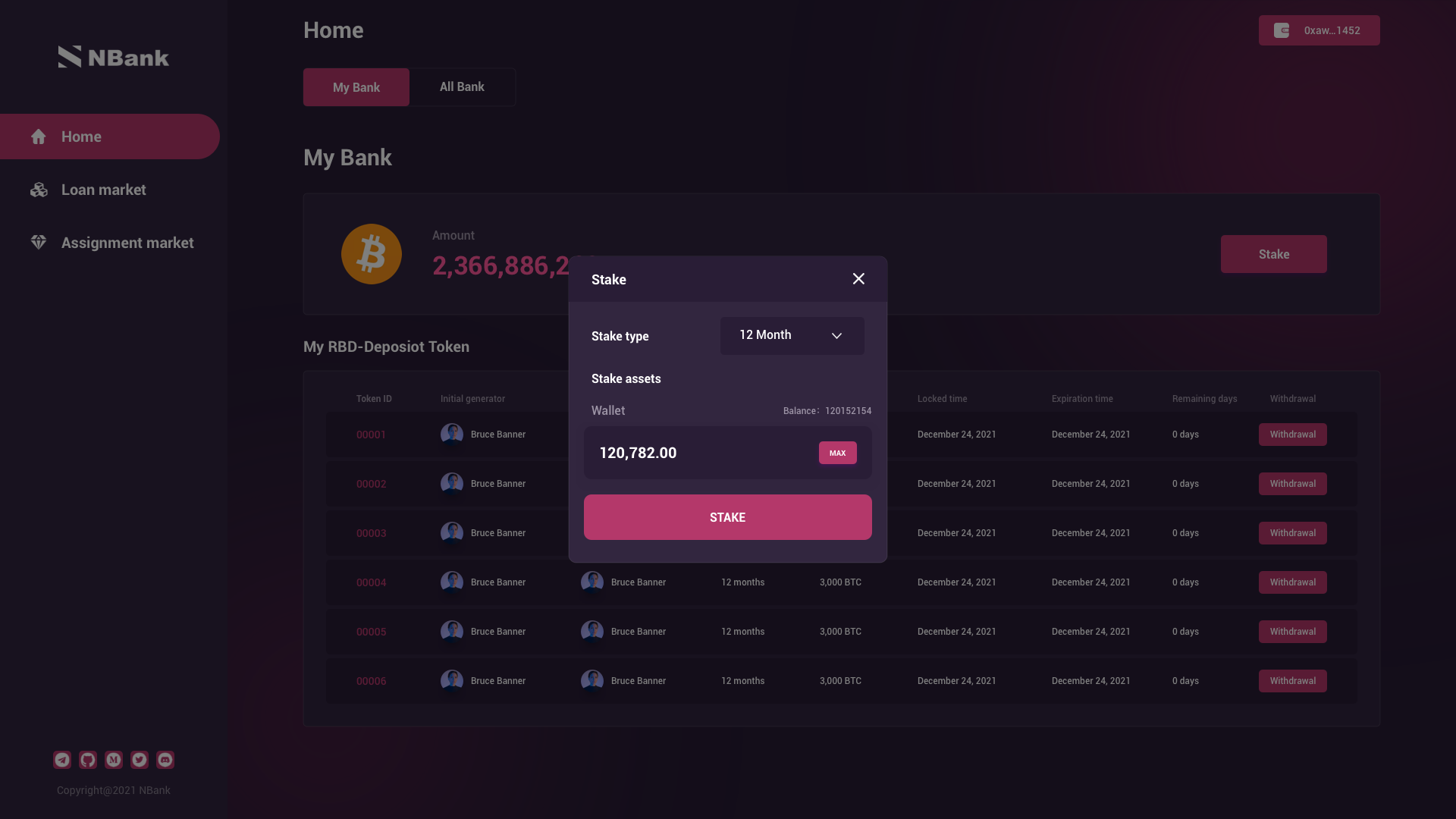The image size is (1456, 819).
Task: Click the MAX amount button
Action: click(x=837, y=453)
